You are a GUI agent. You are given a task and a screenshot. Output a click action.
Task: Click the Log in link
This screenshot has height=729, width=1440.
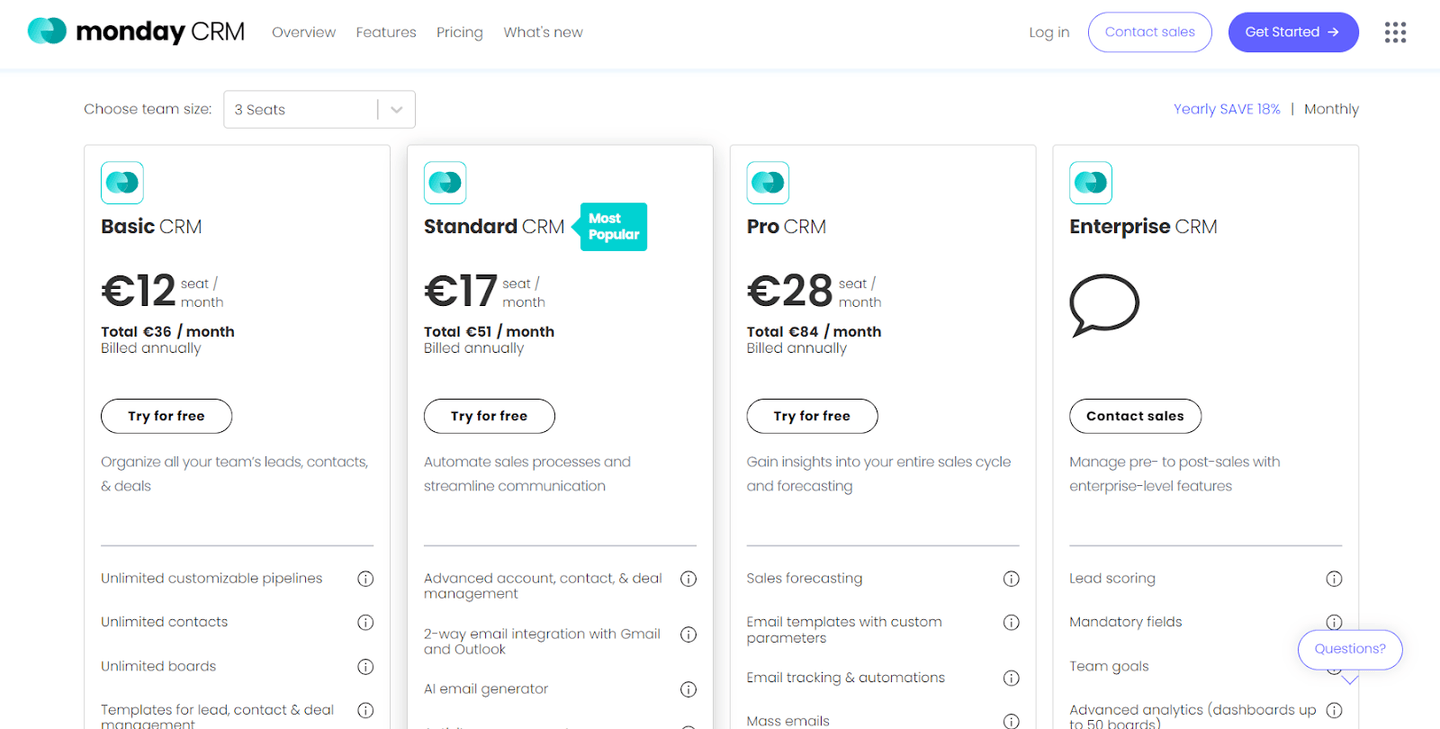(x=1049, y=32)
